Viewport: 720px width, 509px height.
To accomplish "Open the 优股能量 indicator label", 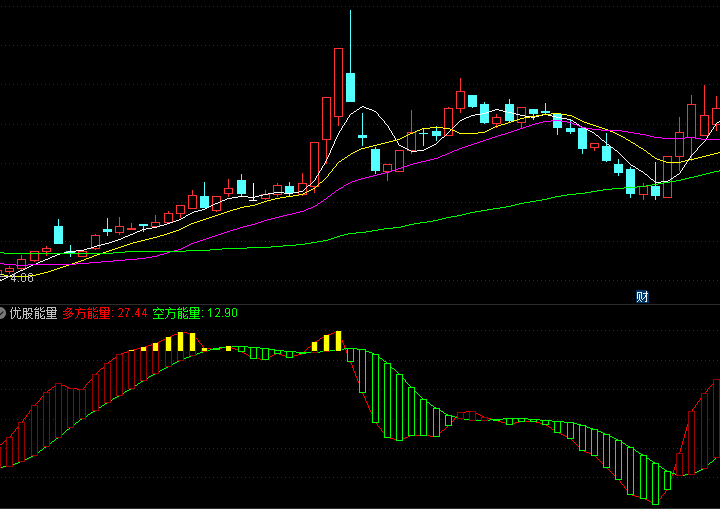I will tap(34, 313).
